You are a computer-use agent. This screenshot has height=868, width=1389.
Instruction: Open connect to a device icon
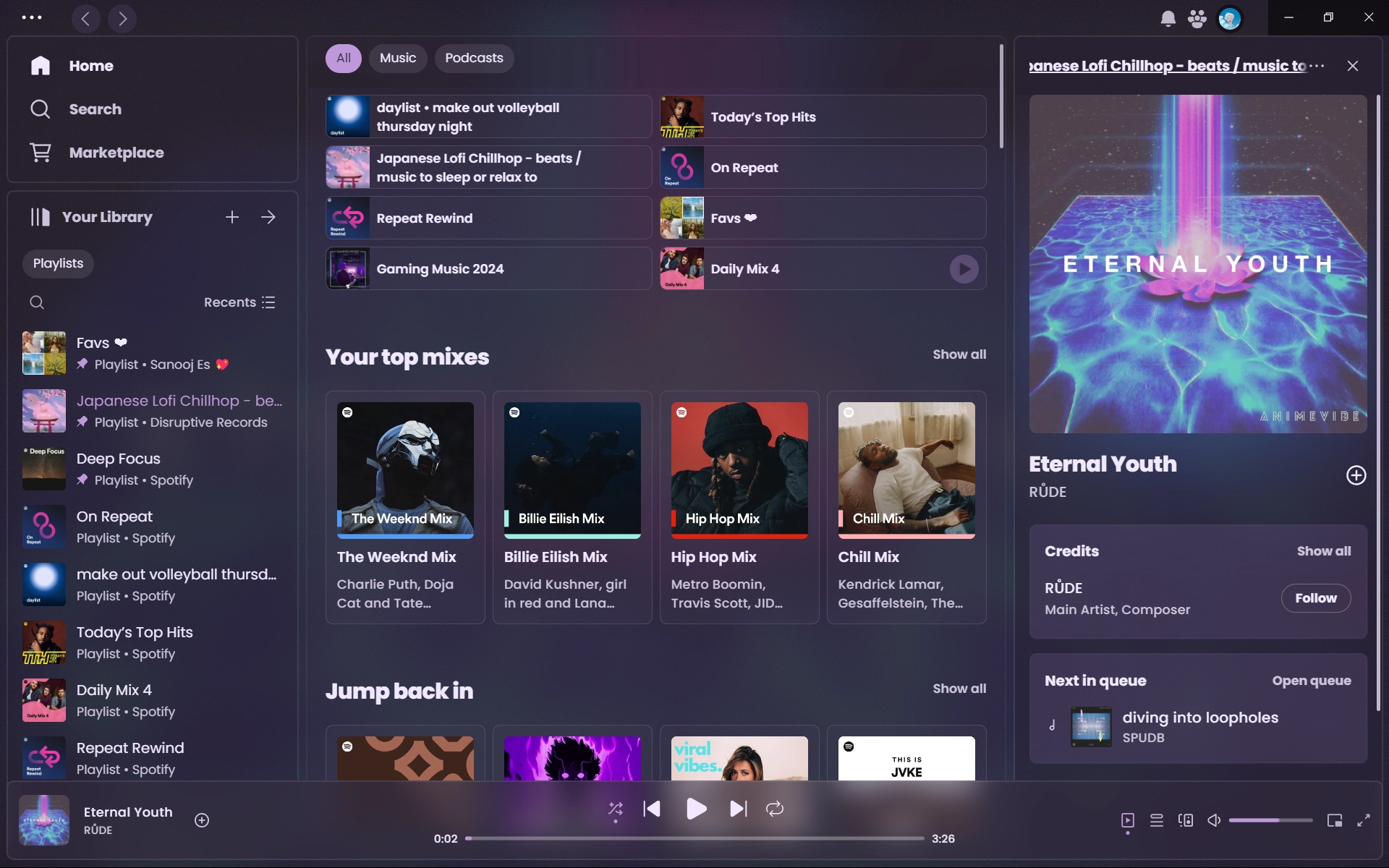pyautogui.click(x=1185, y=820)
